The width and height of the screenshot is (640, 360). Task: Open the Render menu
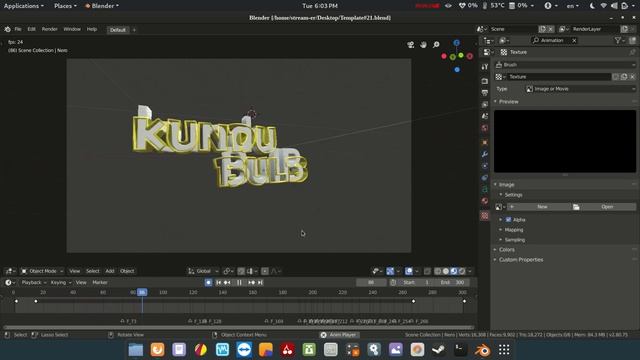point(49,29)
